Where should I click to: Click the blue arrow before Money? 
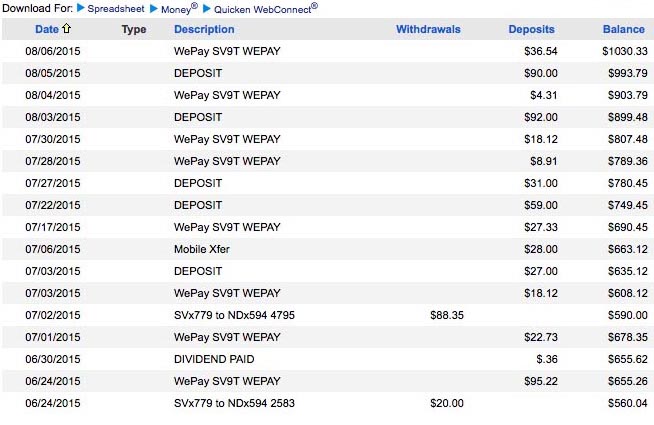tap(153, 8)
